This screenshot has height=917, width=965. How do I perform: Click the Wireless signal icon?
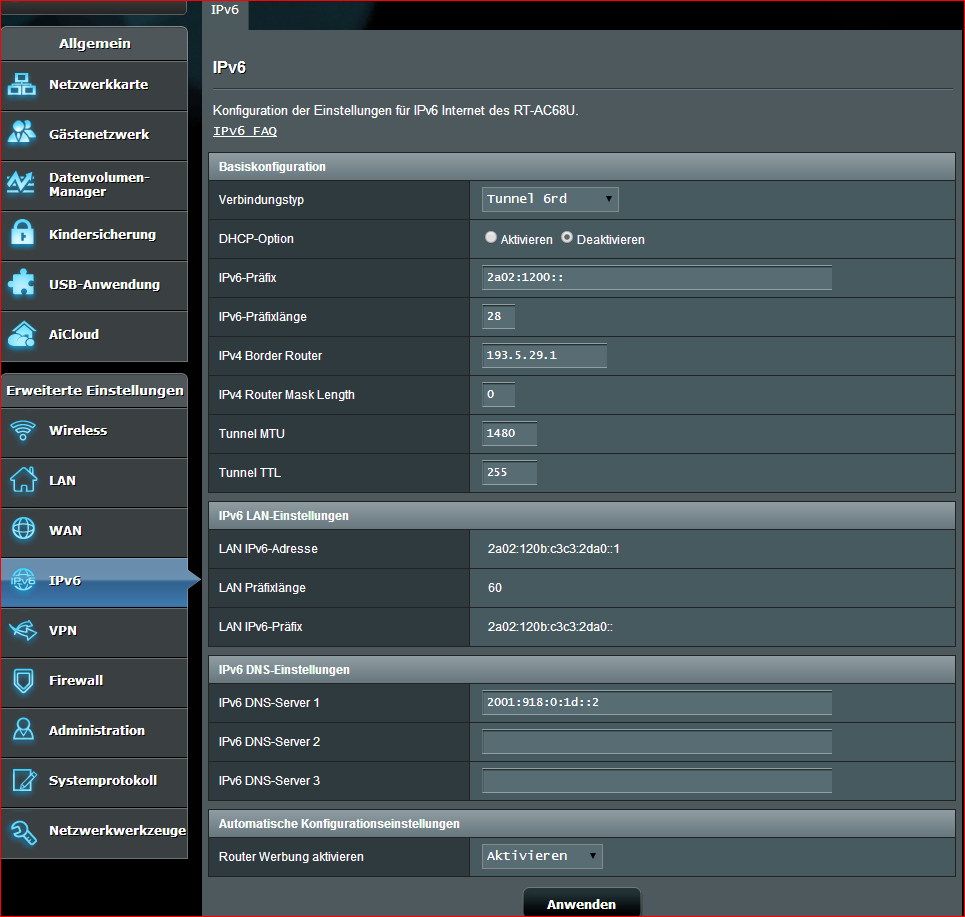(x=22, y=430)
